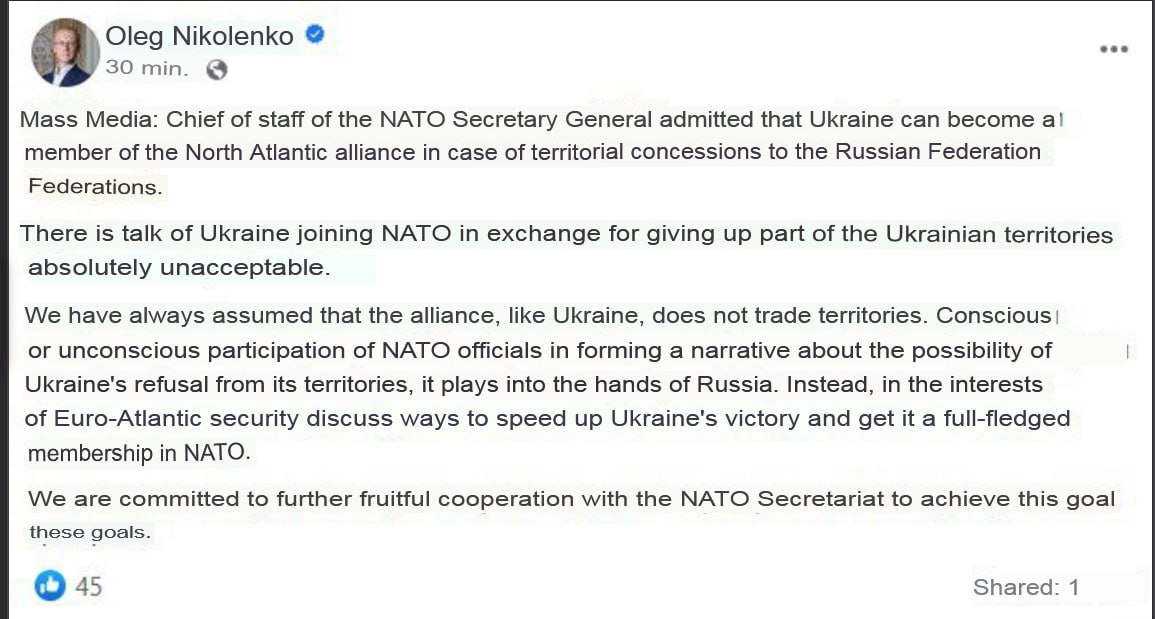Open Oleg Nikolenko's profile picture

64,52
